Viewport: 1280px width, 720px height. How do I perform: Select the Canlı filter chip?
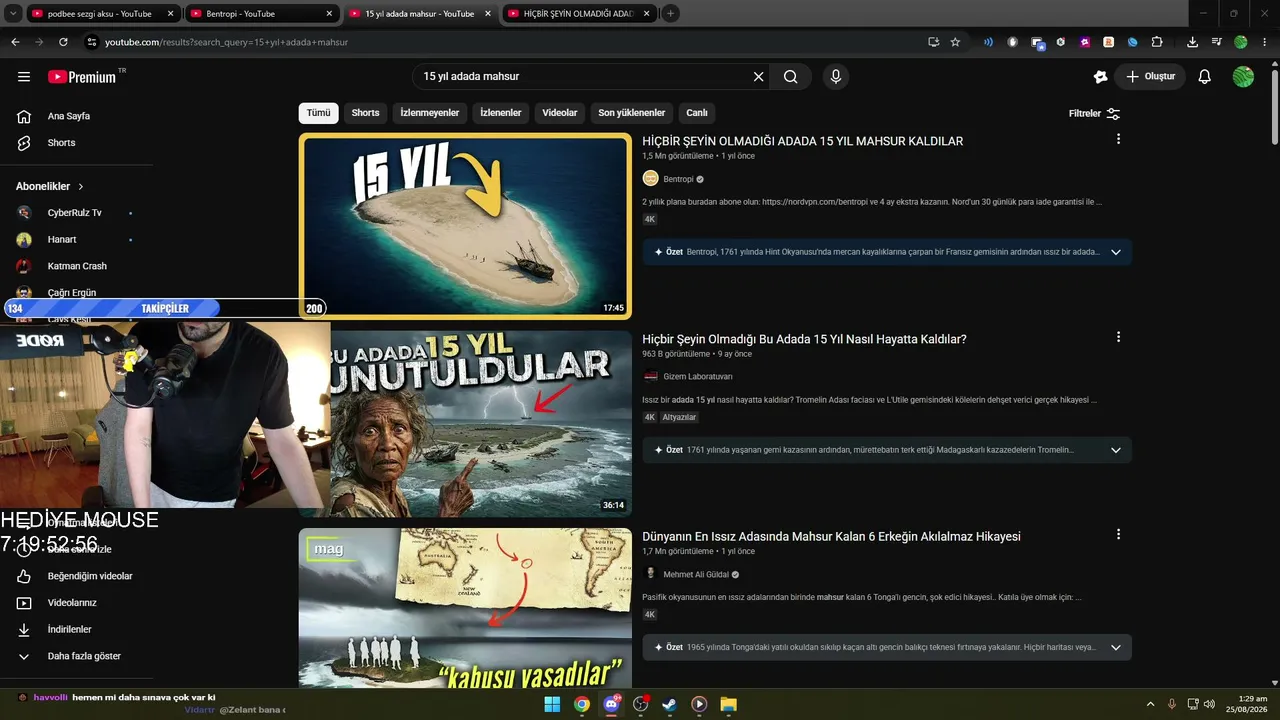click(697, 113)
